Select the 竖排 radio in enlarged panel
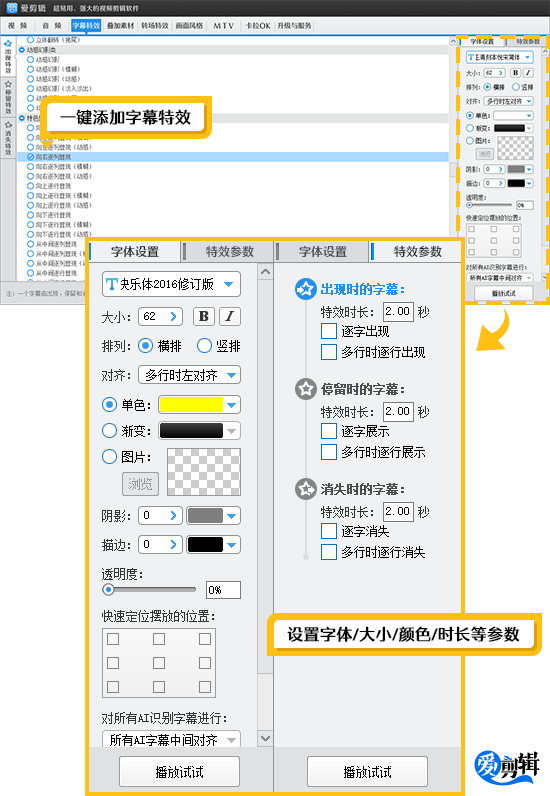Viewport: 550px width, 796px height. pos(204,346)
